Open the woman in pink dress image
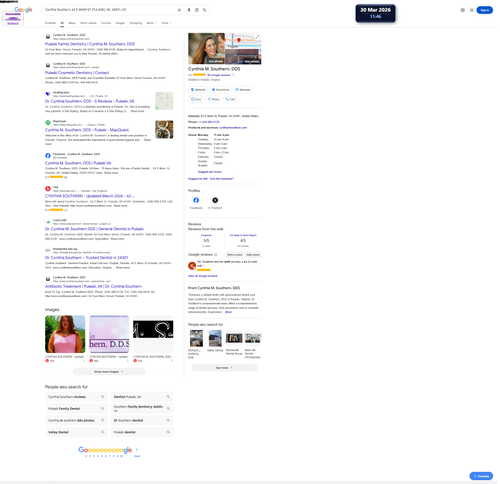Screen dimensions: 500x484 (65, 334)
